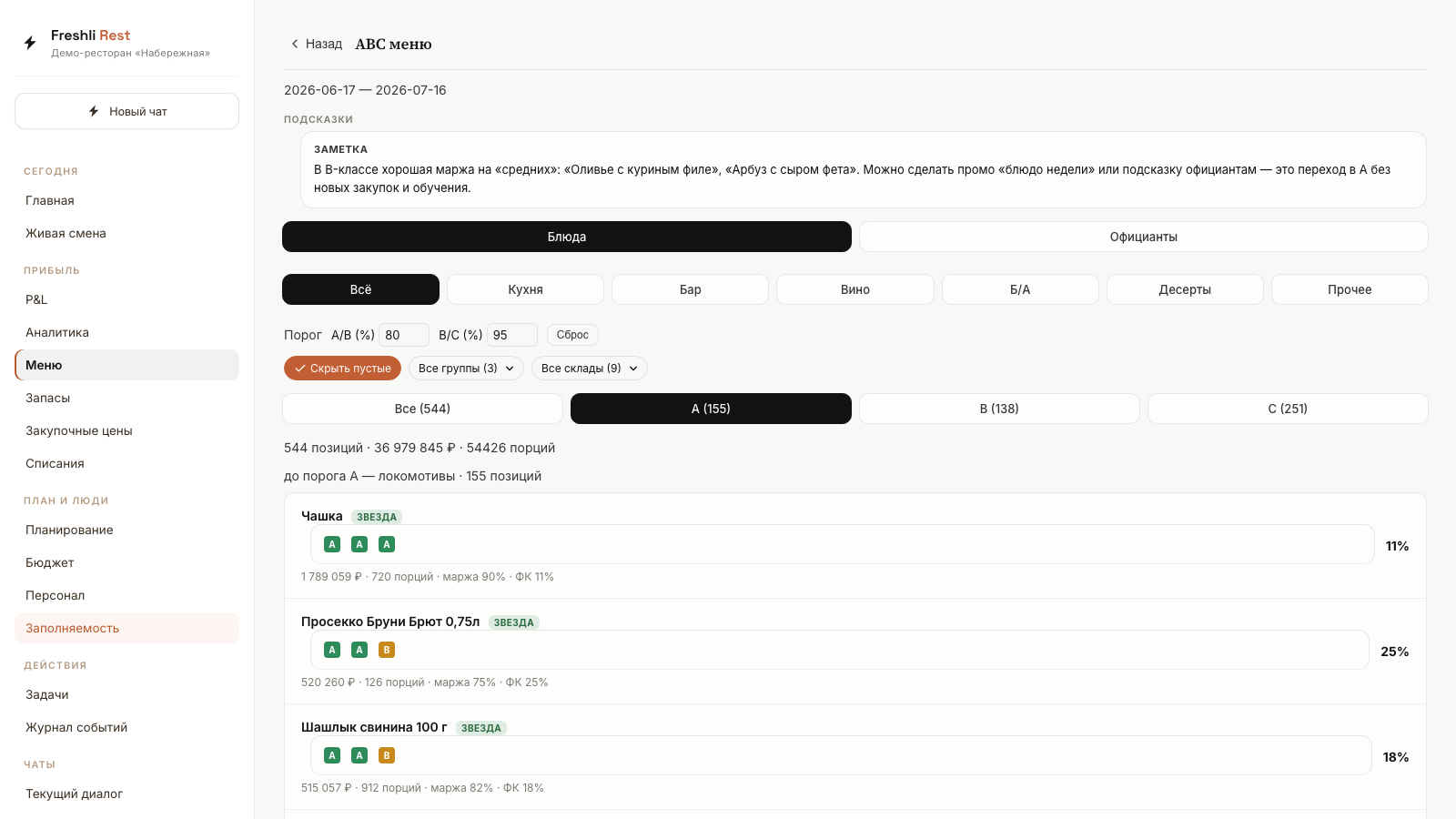Click the first green A badge under Чашка

pos(332,544)
